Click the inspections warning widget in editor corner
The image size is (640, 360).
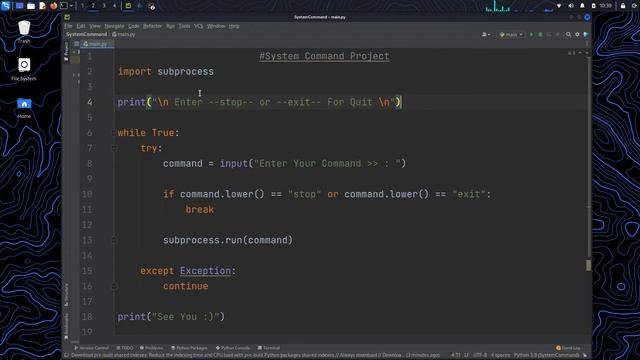[x=572, y=53]
